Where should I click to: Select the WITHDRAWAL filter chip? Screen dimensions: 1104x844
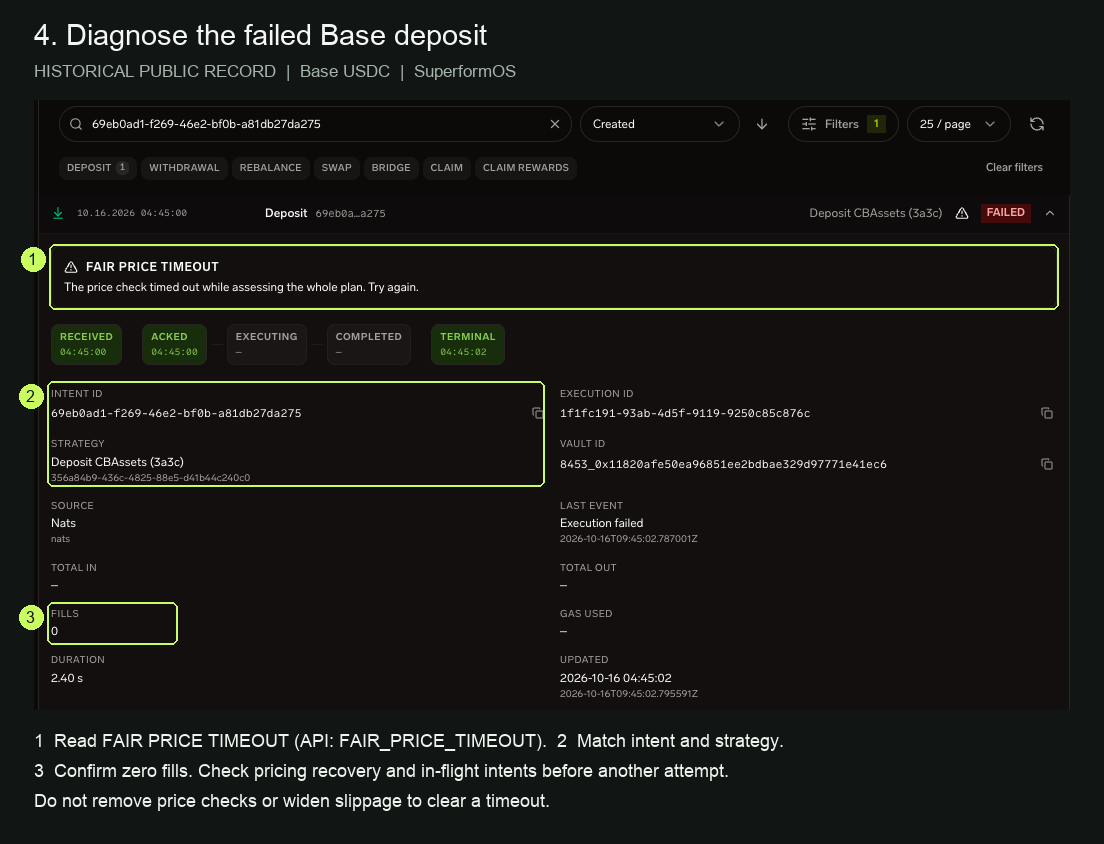tap(184, 168)
